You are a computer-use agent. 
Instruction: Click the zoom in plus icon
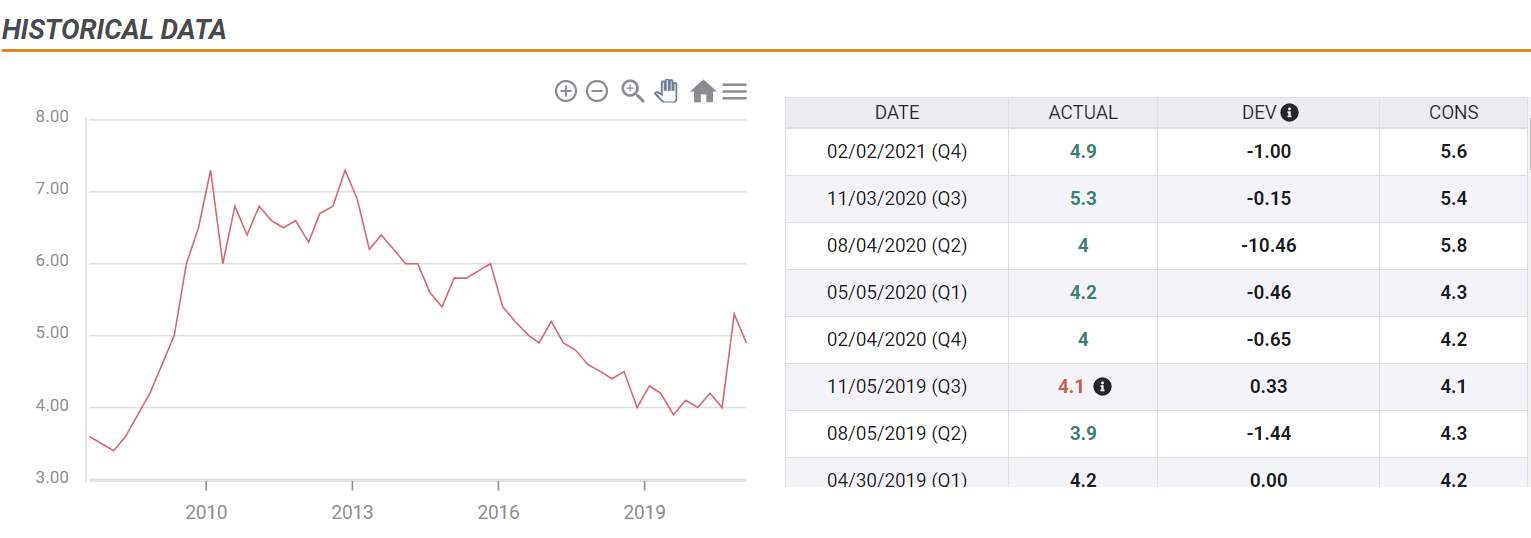[x=566, y=92]
